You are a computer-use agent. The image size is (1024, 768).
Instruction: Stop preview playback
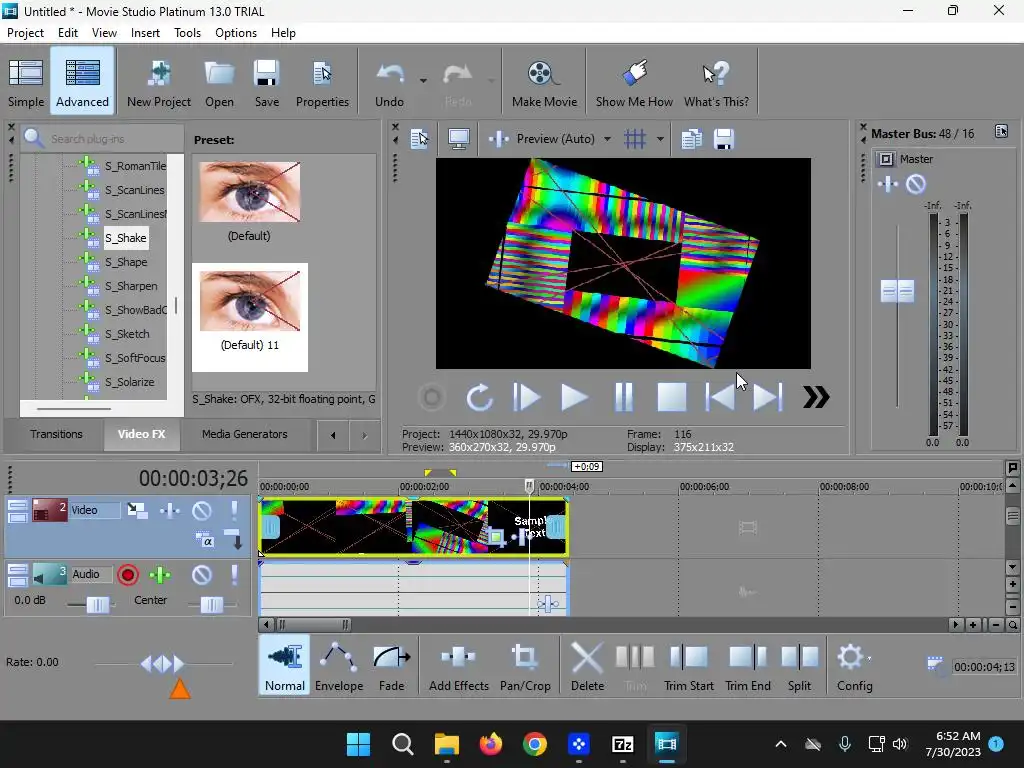[x=671, y=397]
